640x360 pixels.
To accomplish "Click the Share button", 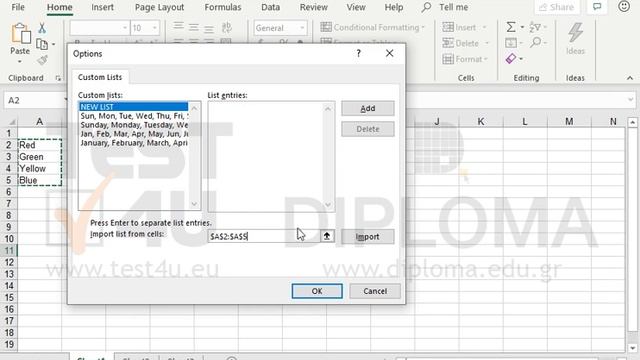I will (557, 7).
